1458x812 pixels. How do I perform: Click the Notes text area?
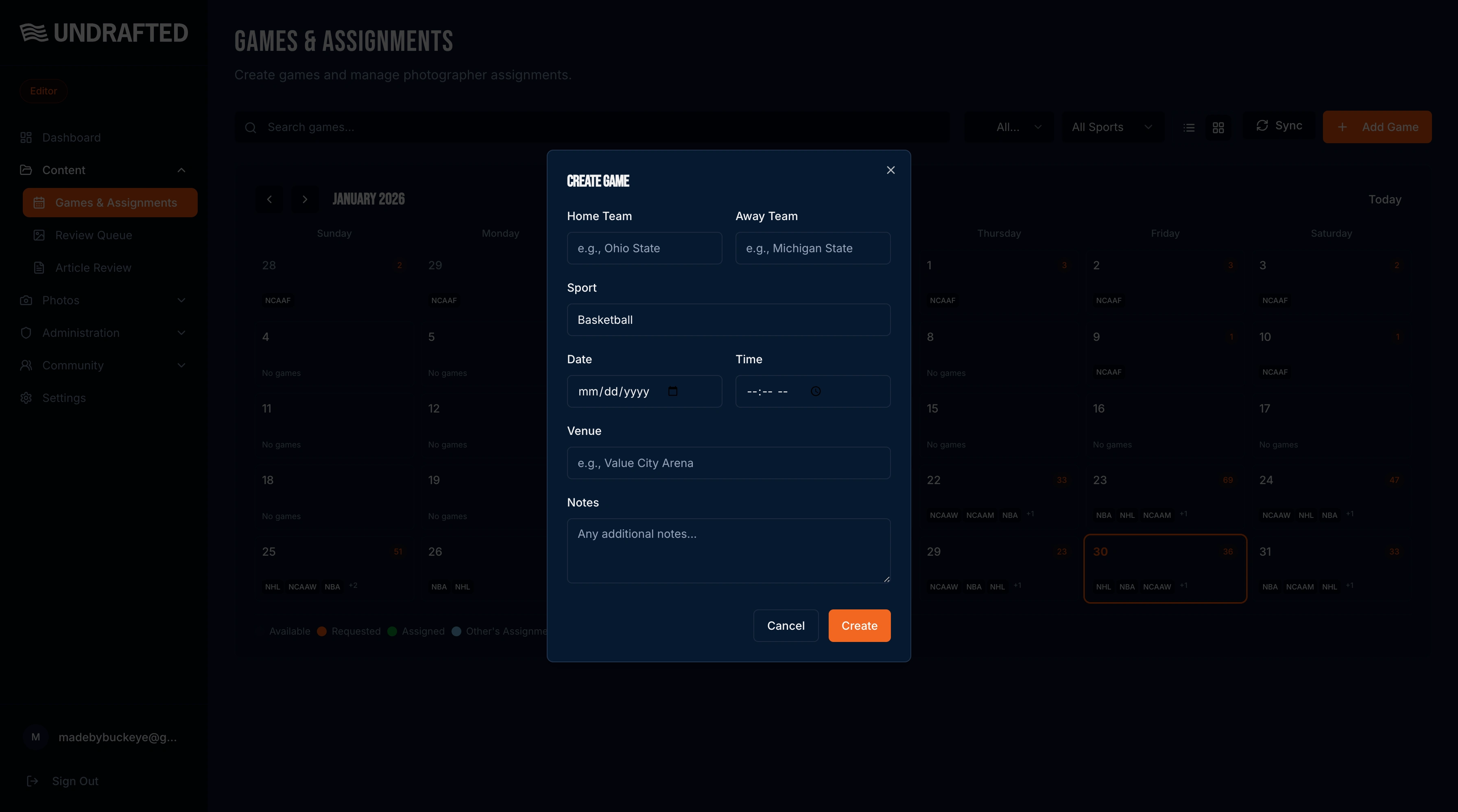pos(728,550)
